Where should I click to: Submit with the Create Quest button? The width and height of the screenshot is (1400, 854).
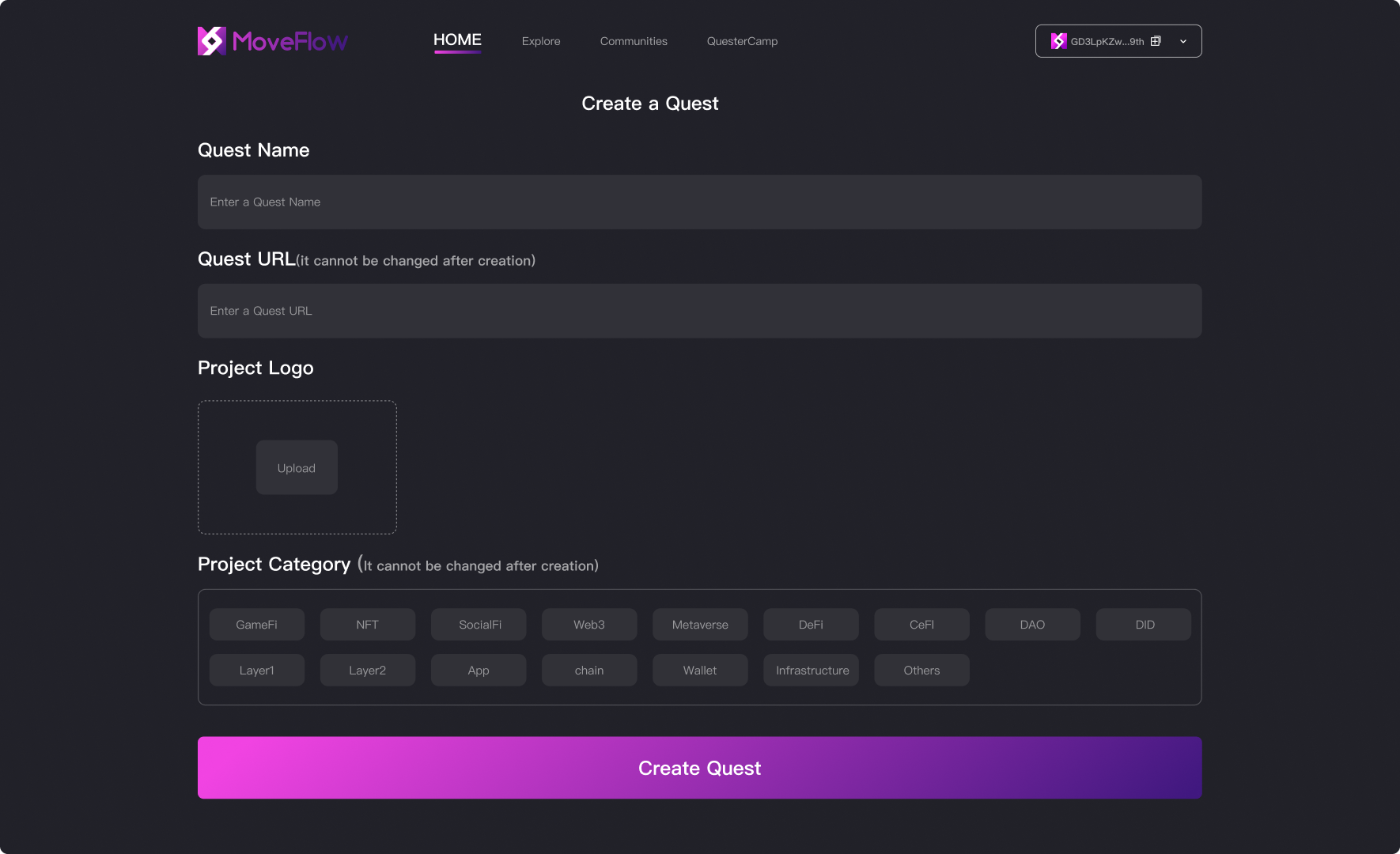pyautogui.click(x=700, y=768)
